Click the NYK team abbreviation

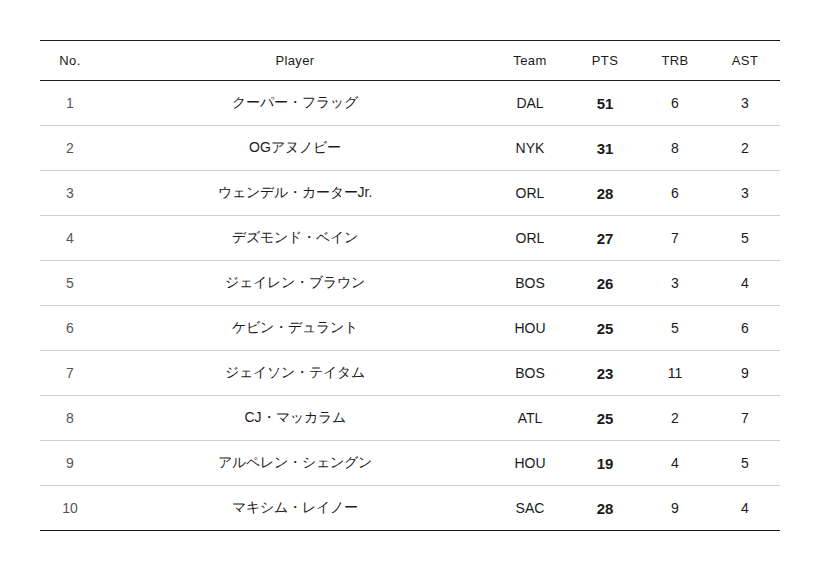point(530,148)
